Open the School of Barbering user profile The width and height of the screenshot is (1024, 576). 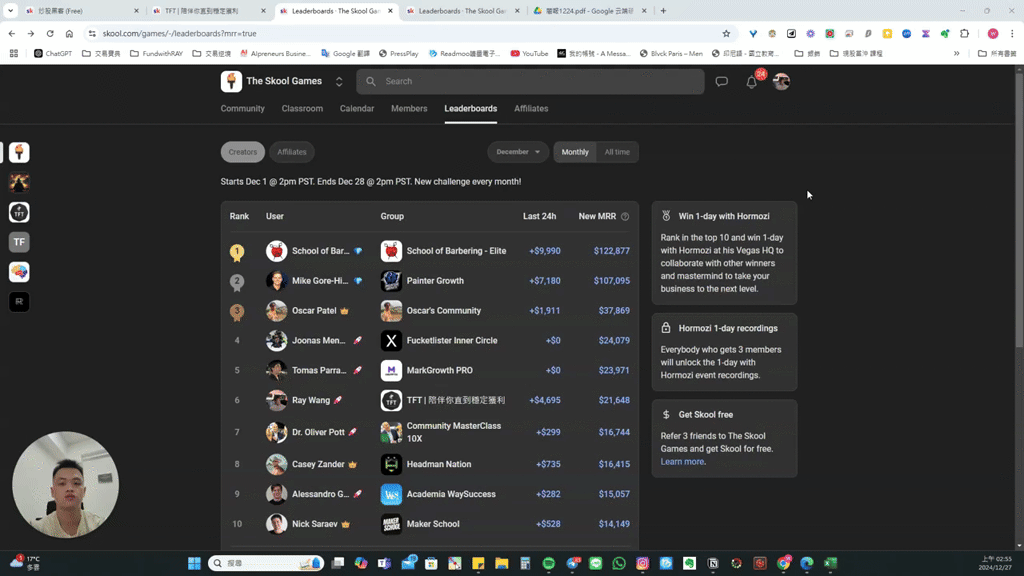(x=320, y=251)
